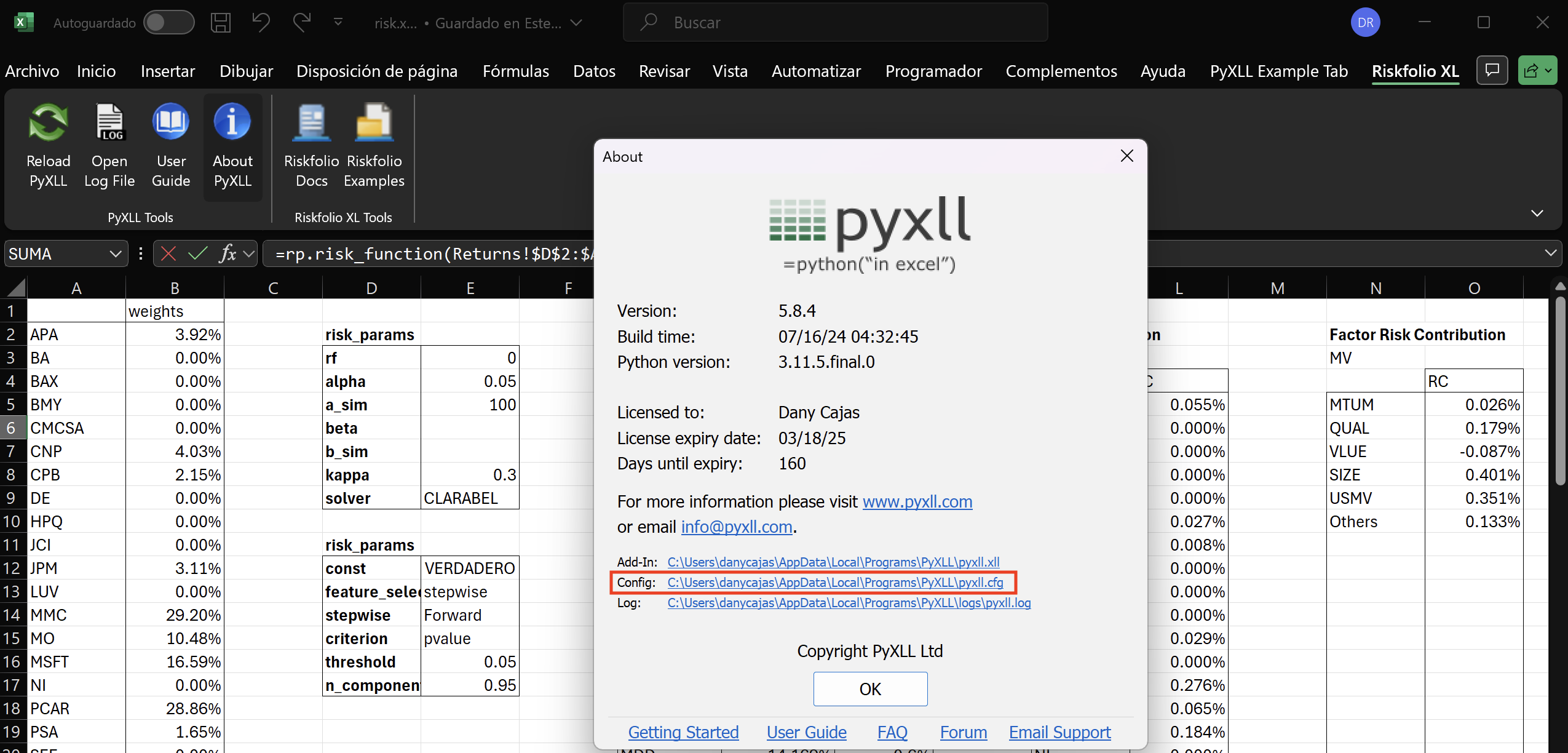Open the PyXLL log file
This screenshot has width=1568, height=753.
point(109,146)
